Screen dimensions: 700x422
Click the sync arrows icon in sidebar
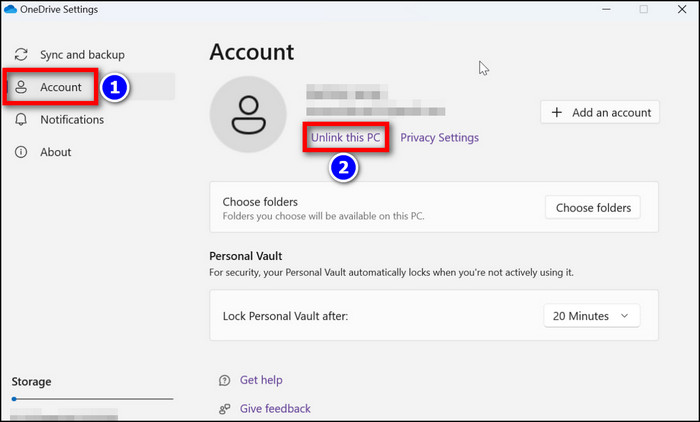[x=21, y=54]
